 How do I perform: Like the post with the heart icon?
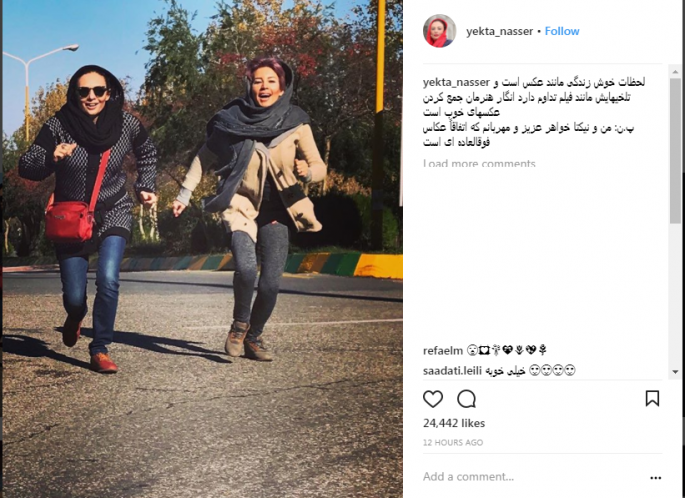point(433,399)
